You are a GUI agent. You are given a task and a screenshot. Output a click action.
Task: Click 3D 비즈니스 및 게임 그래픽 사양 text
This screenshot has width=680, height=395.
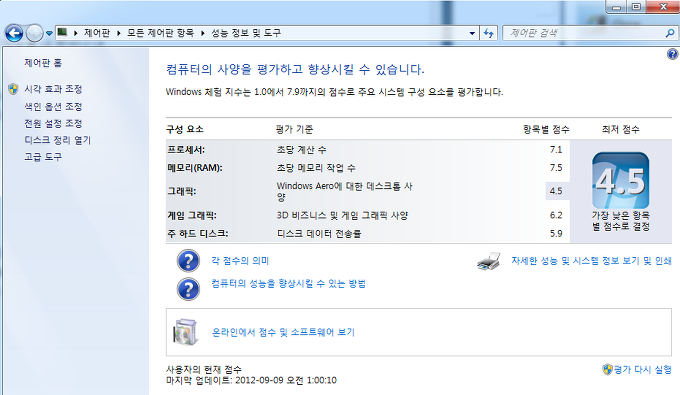coord(343,215)
